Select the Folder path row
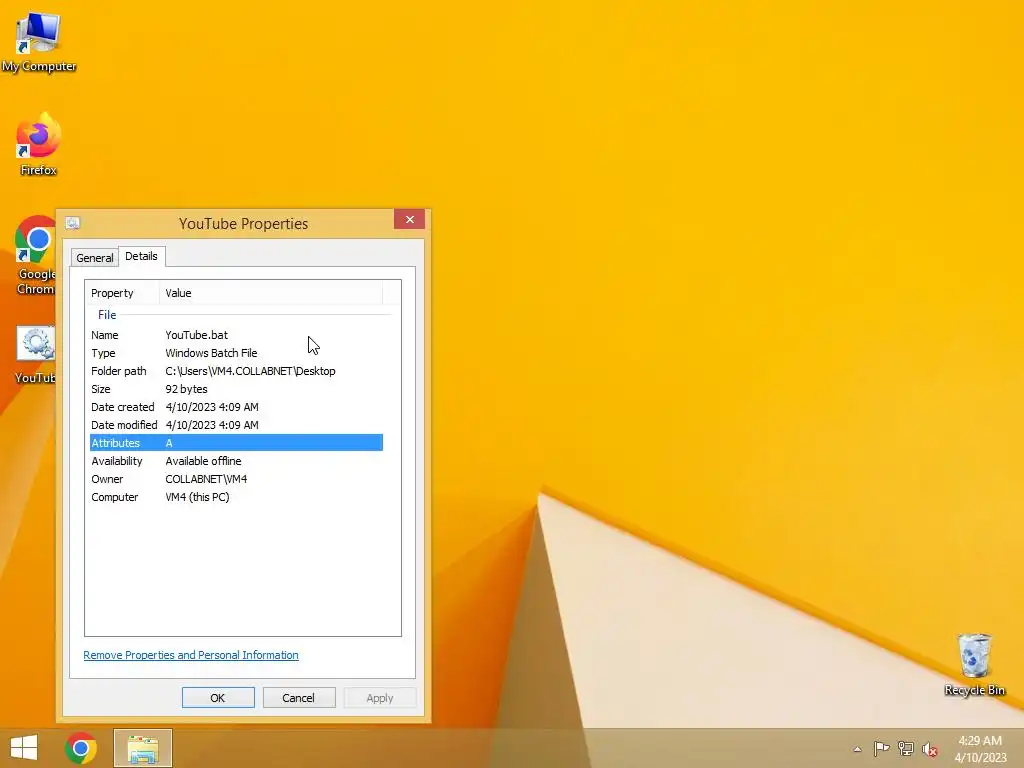This screenshot has width=1024, height=768. (x=236, y=371)
